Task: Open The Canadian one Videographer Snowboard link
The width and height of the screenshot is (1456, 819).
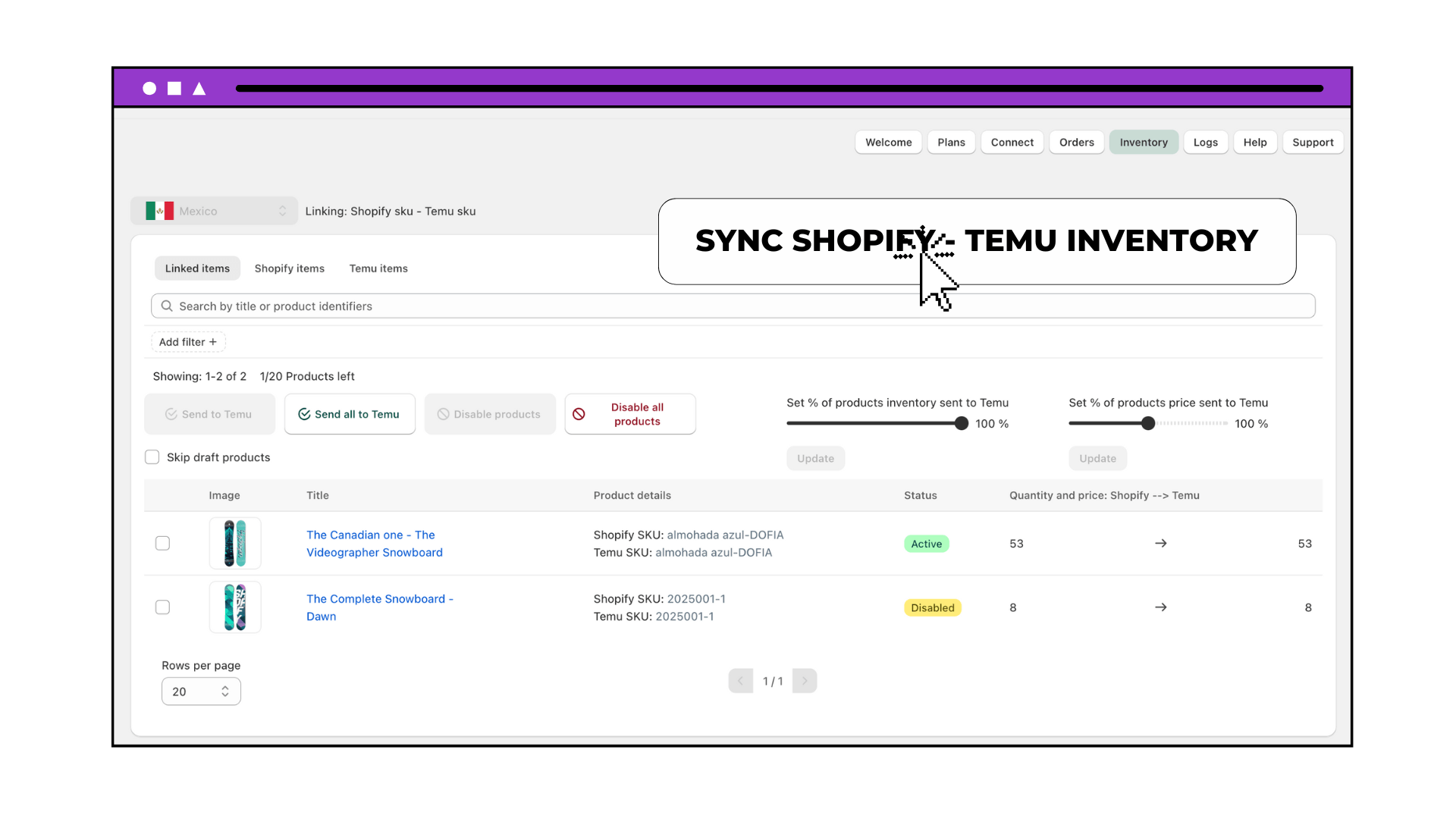Action: 375,544
